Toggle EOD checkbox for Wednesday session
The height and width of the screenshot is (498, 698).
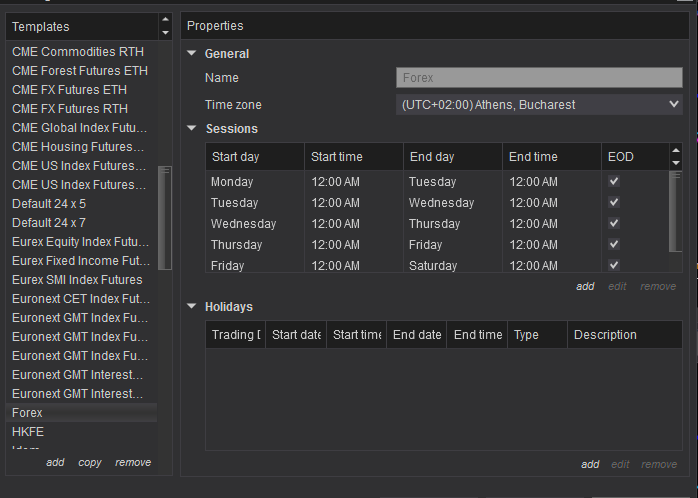[x=614, y=224]
